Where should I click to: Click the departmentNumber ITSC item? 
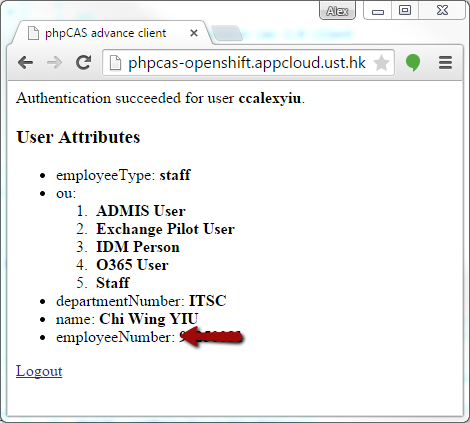tap(141, 301)
